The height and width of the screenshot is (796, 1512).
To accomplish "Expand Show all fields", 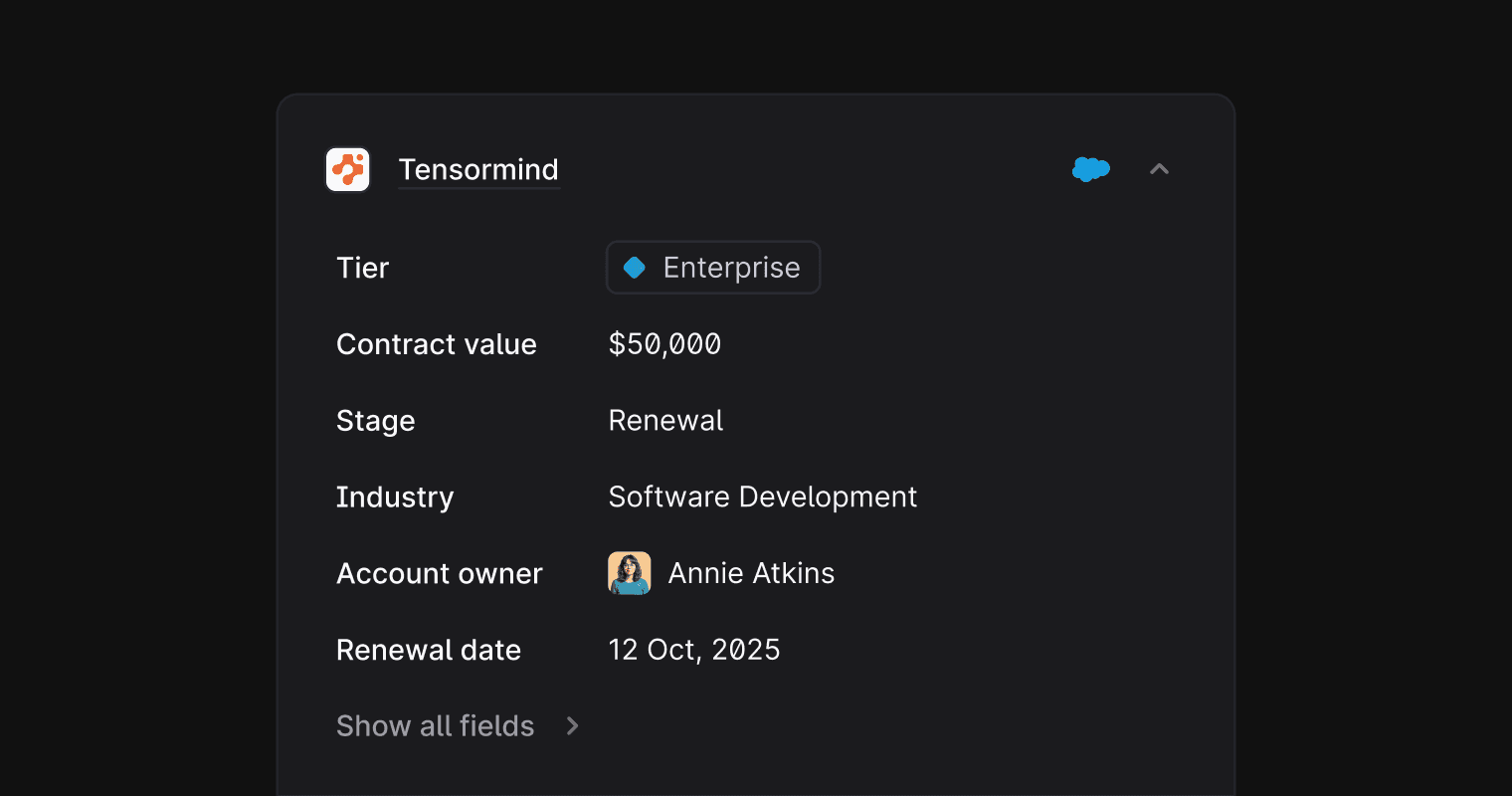I will 436,726.
